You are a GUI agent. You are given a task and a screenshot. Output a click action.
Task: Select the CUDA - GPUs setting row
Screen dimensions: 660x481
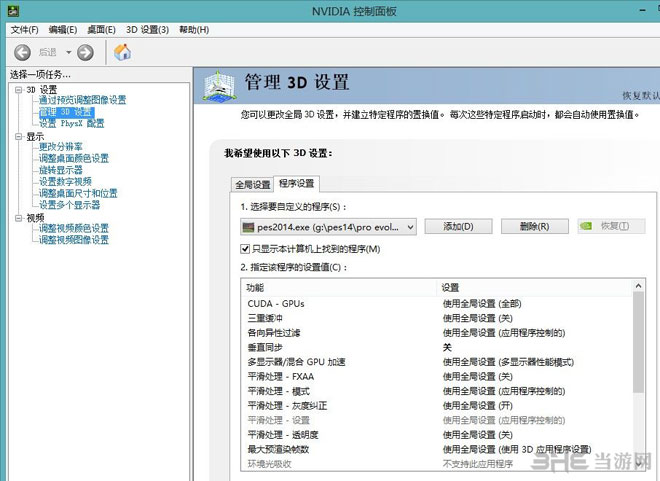point(436,304)
